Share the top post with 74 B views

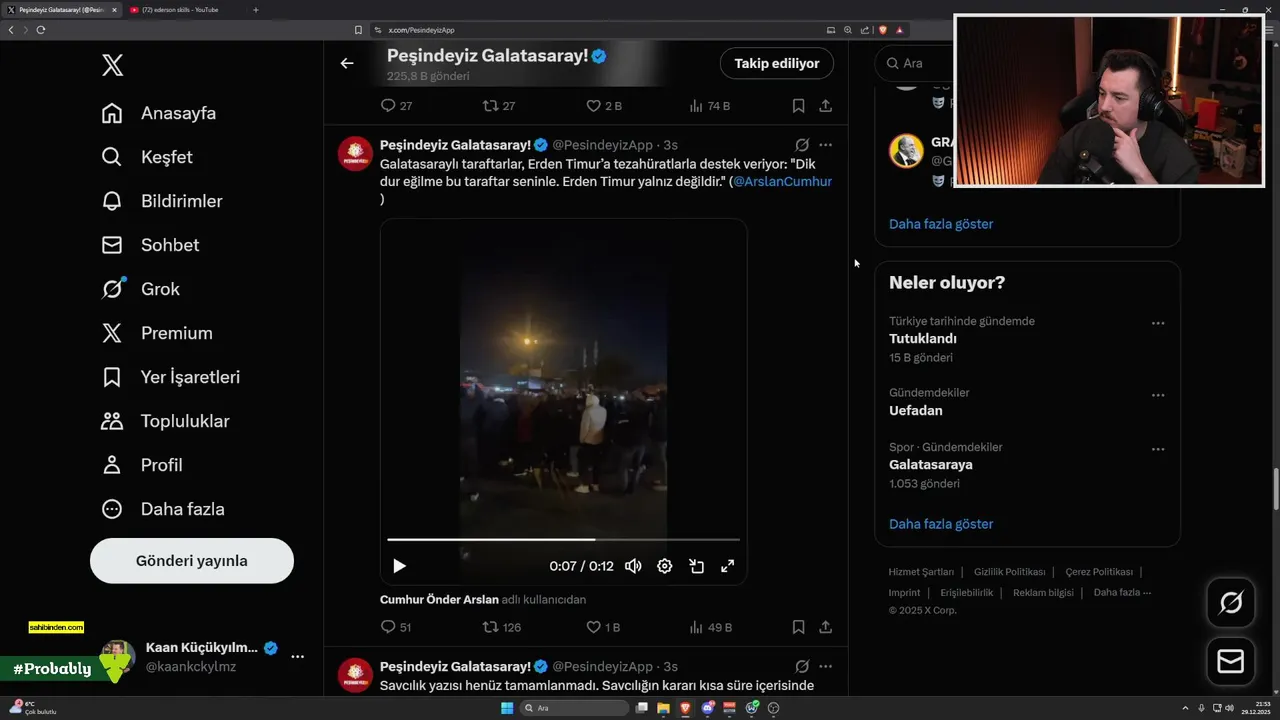(826, 106)
